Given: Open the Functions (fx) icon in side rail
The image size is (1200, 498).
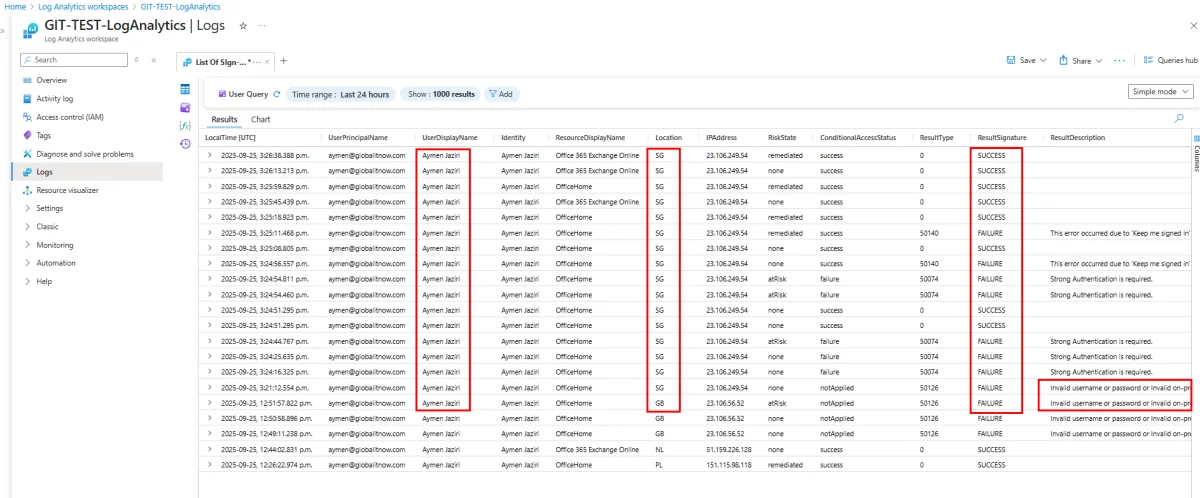Looking at the screenshot, I should (x=185, y=125).
